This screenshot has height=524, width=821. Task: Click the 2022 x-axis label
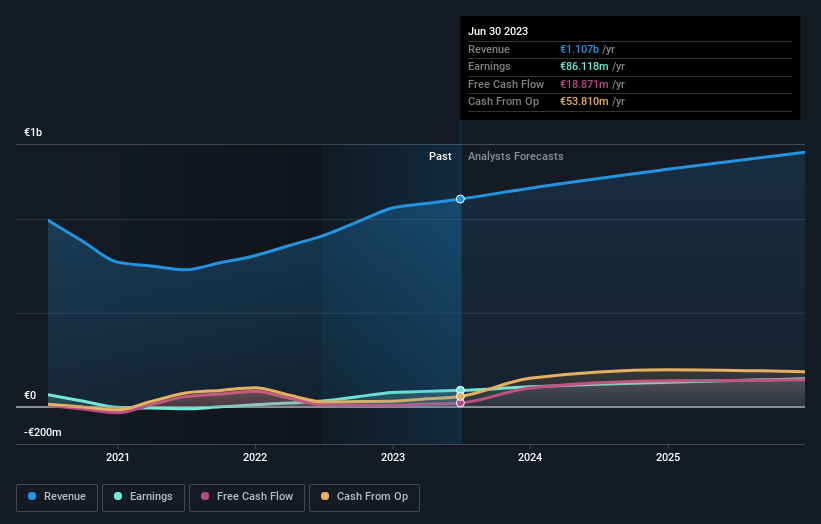(255, 458)
